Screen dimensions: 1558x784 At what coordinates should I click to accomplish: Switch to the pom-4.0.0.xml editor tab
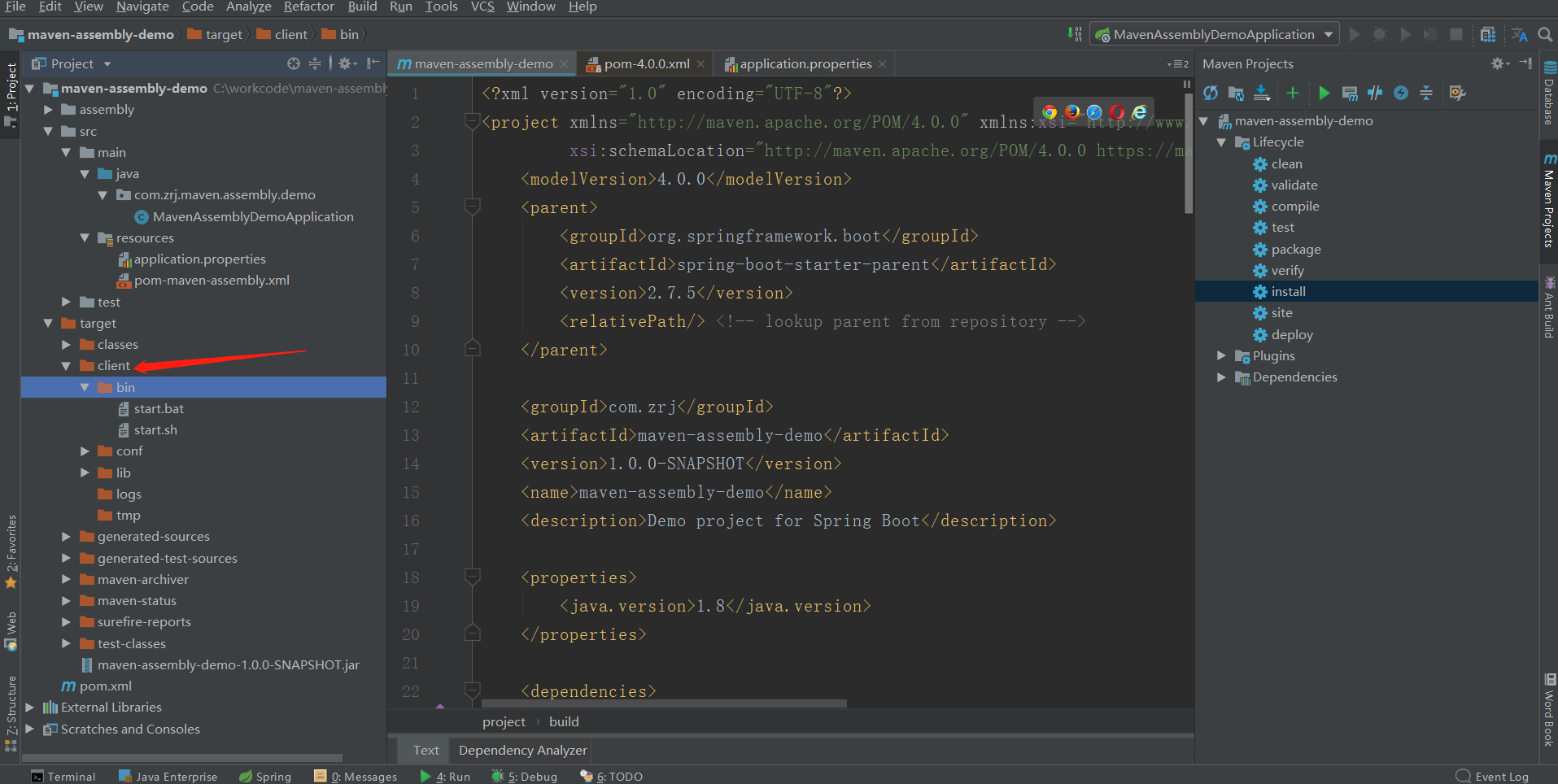(645, 63)
